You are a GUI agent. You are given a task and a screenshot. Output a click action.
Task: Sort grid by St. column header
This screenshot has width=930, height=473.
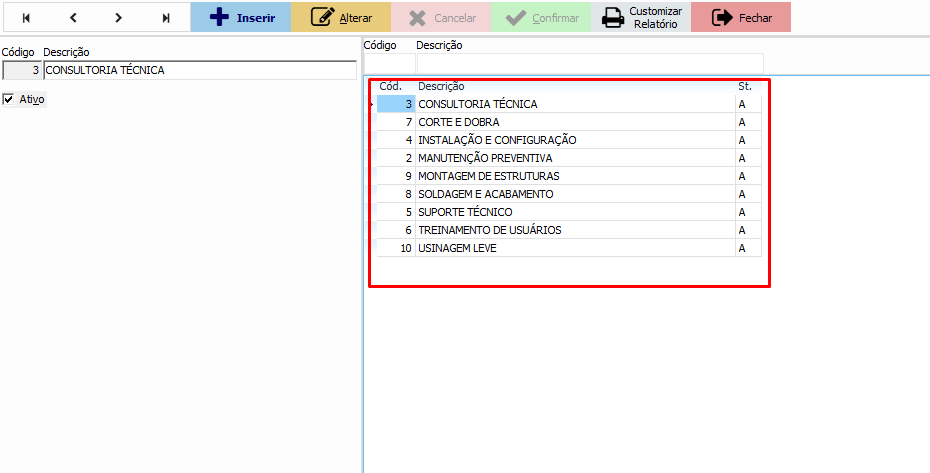coord(745,87)
